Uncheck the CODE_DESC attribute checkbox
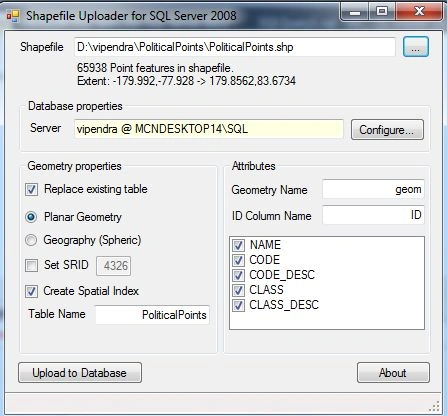This screenshot has width=447, height=416. (238, 275)
